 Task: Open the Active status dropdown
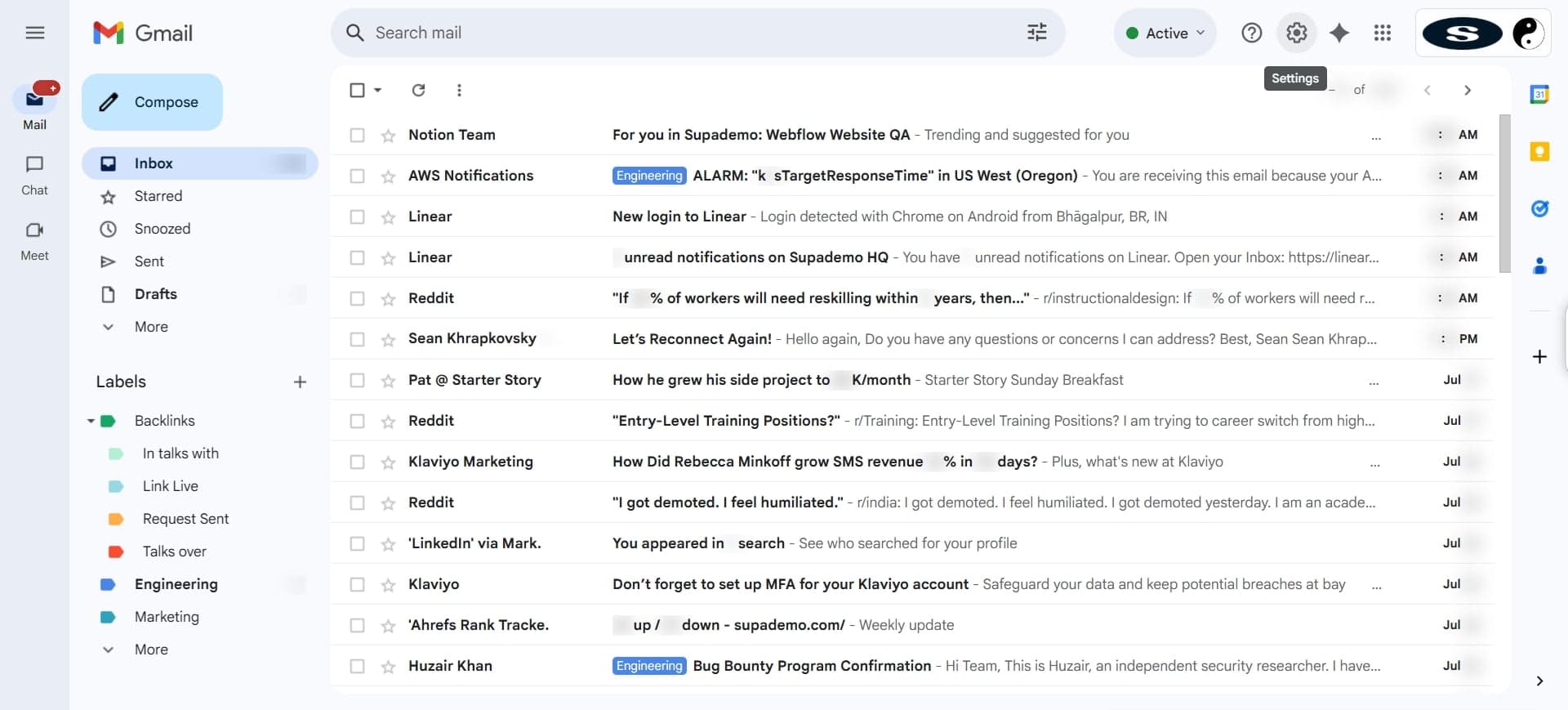coord(1165,33)
